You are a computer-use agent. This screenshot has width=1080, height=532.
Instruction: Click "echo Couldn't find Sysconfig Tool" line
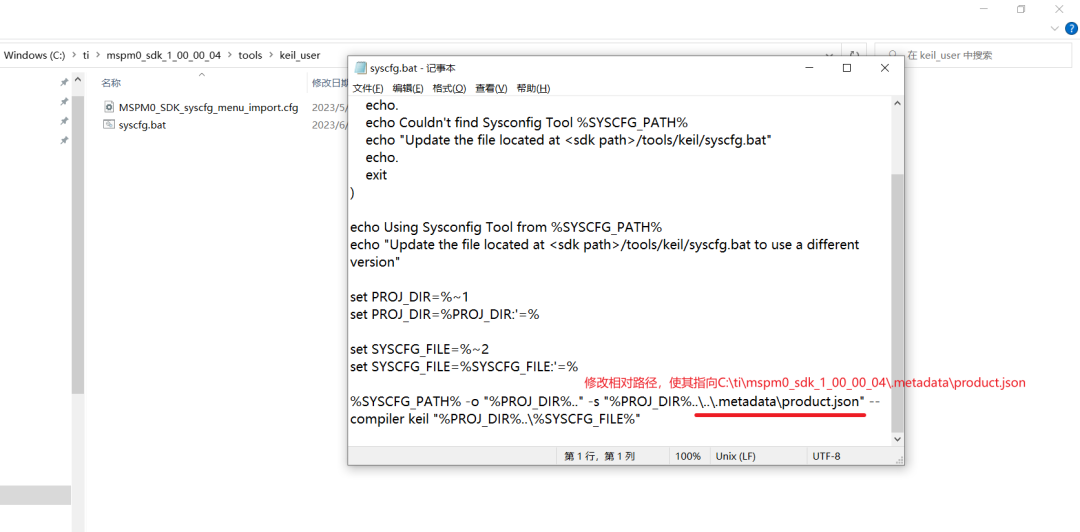(x=527, y=123)
